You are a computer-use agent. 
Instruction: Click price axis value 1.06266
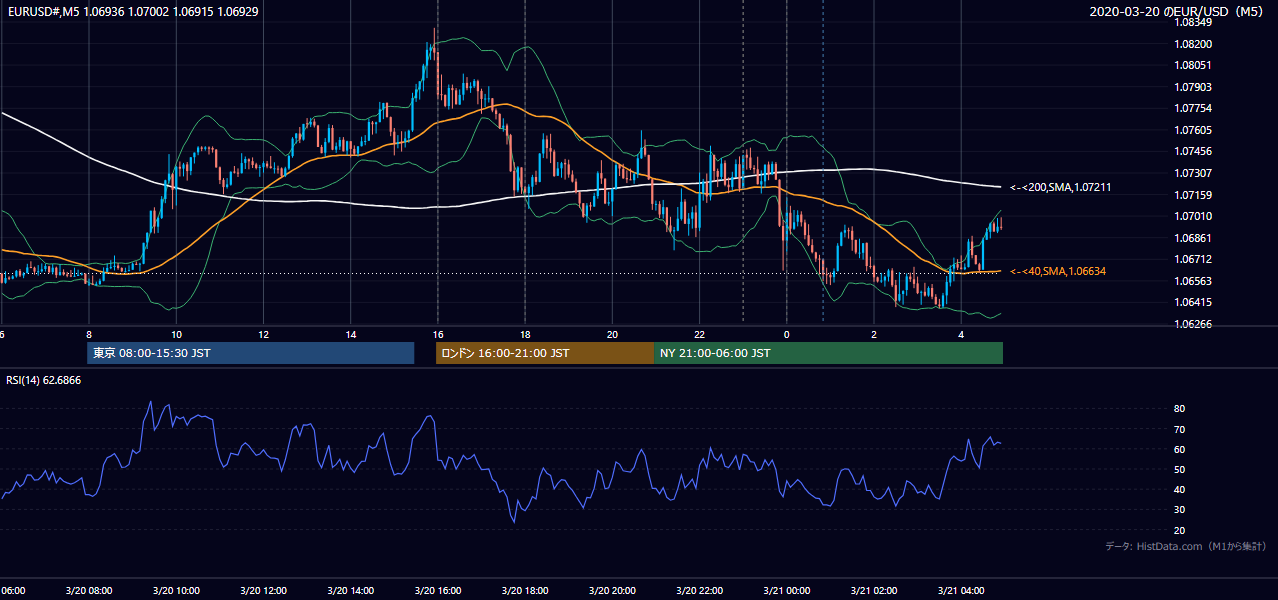click(1195, 324)
